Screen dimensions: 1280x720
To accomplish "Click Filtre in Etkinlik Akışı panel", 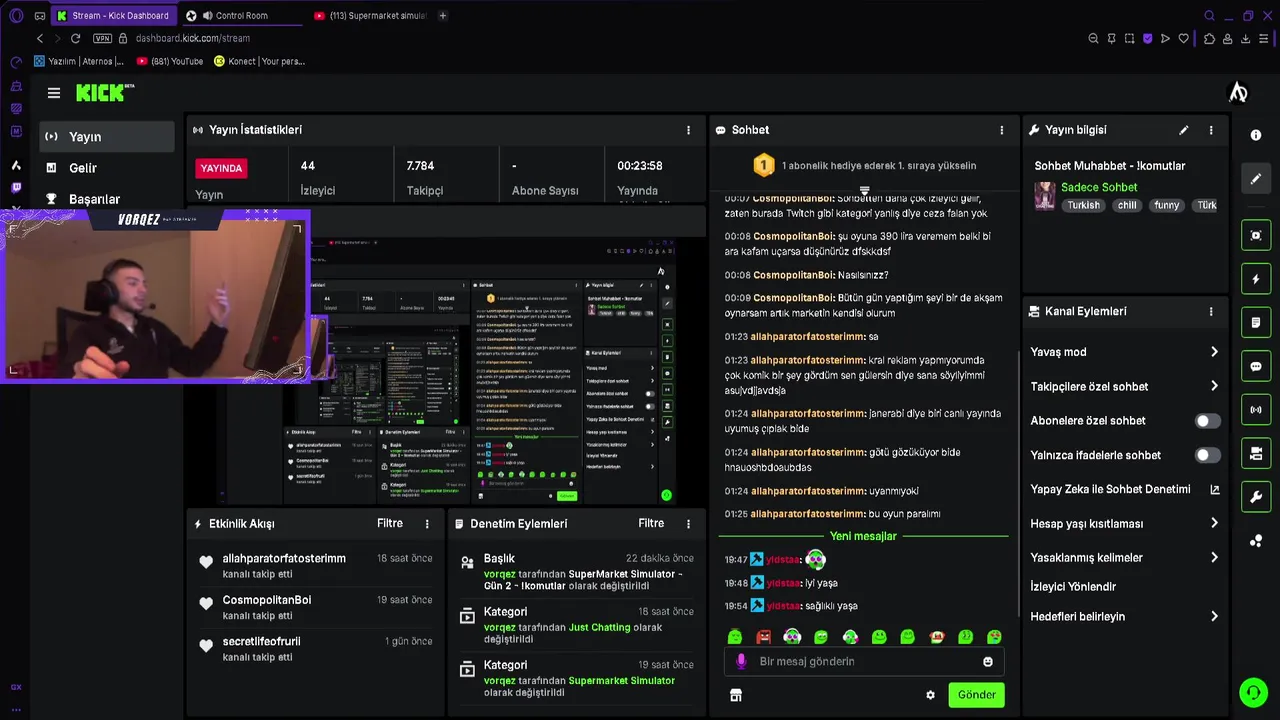I will (x=390, y=523).
